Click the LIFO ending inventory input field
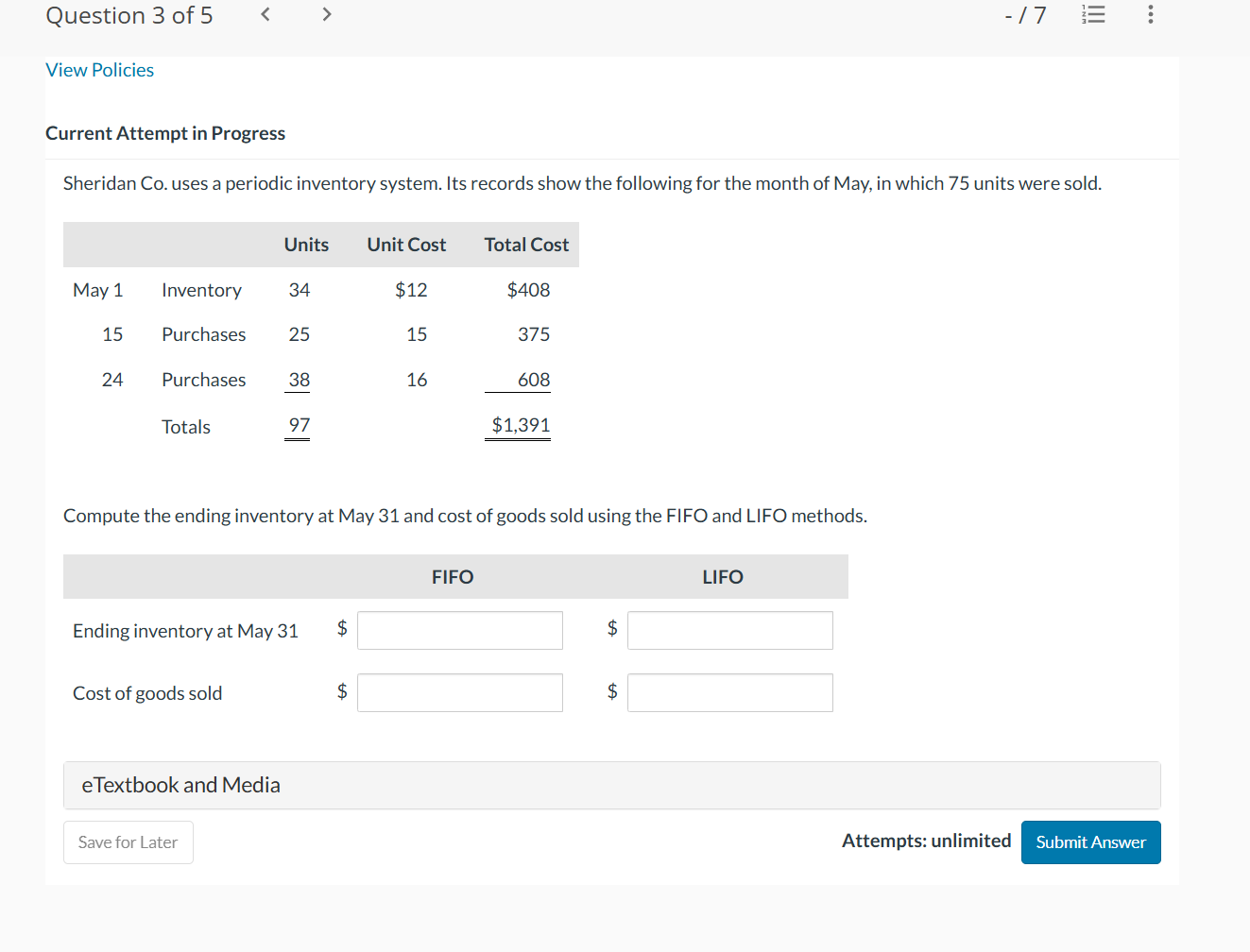Viewport: 1250px width, 952px height. click(x=730, y=630)
